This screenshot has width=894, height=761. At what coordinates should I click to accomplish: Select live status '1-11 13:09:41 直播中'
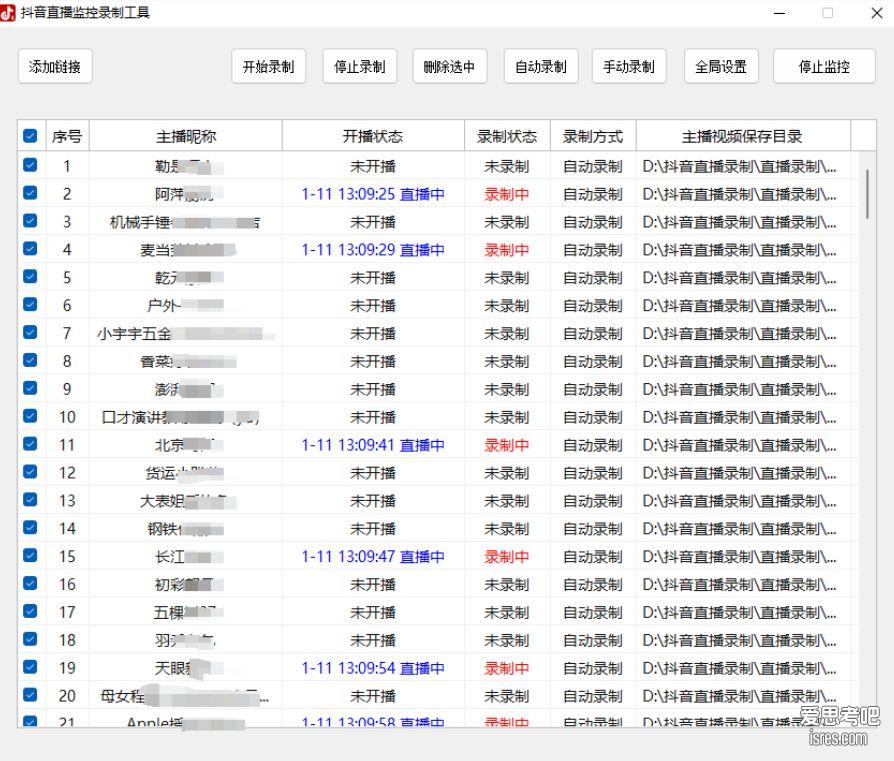point(373,445)
